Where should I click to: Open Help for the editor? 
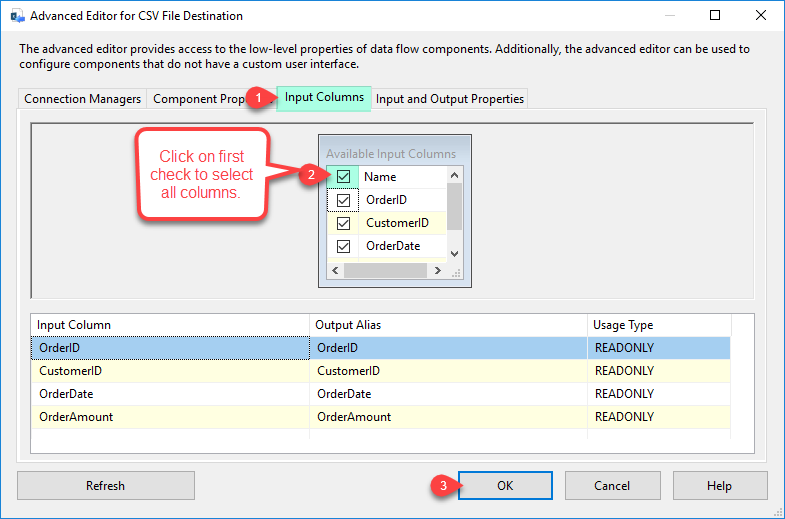click(x=719, y=485)
